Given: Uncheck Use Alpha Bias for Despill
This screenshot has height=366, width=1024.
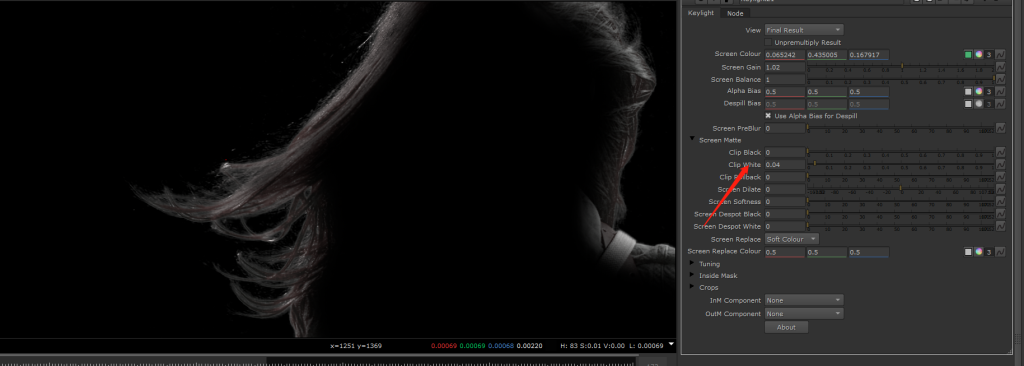Looking at the screenshot, I should click(768, 116).
